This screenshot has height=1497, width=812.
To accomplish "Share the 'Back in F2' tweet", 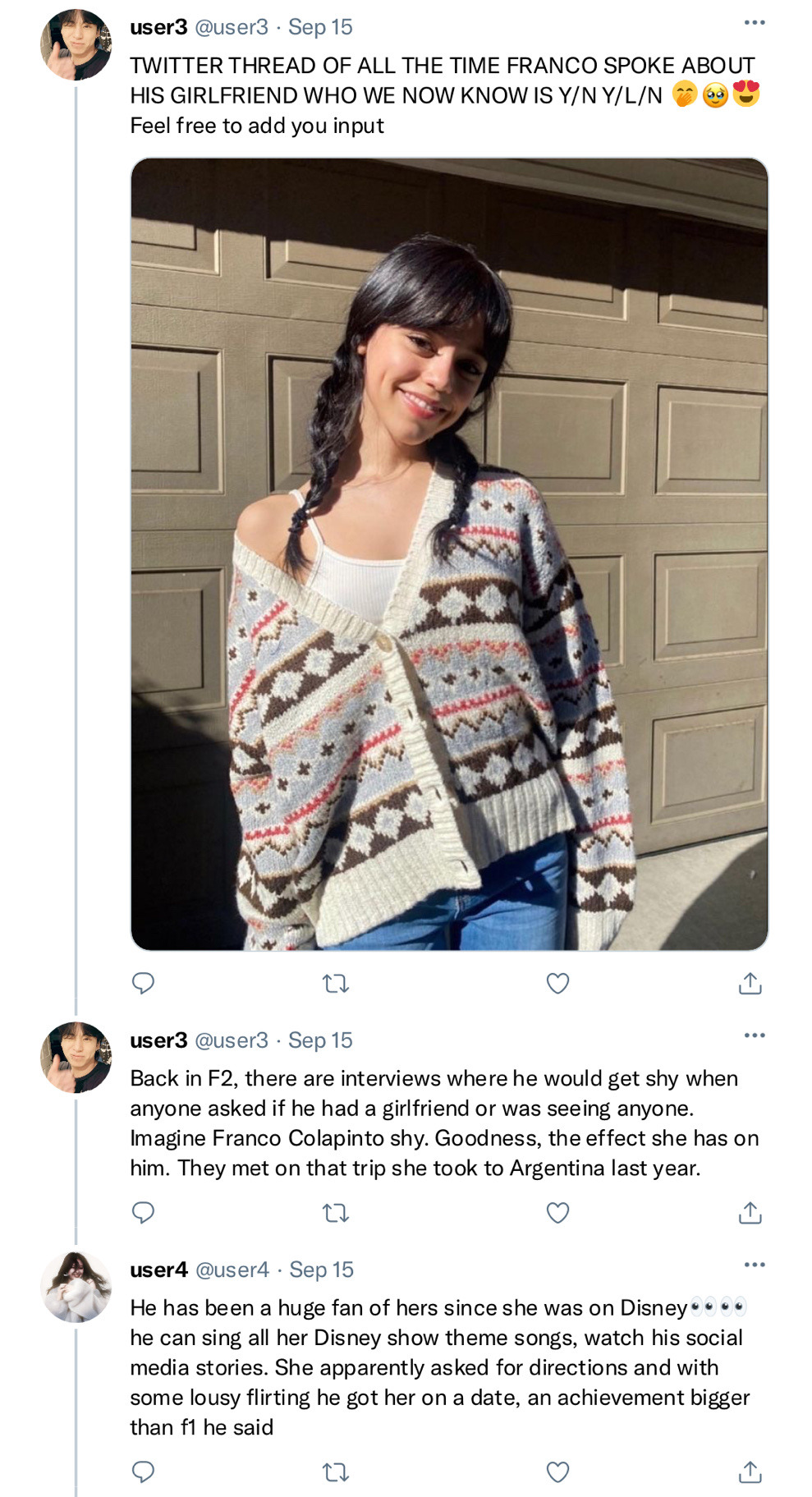I will coord(750,1212).
